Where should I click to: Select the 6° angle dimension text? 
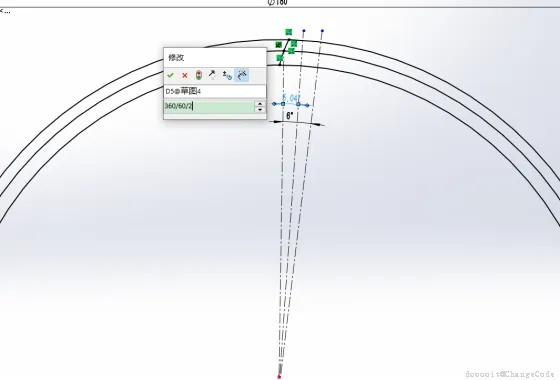coord(290,116)
